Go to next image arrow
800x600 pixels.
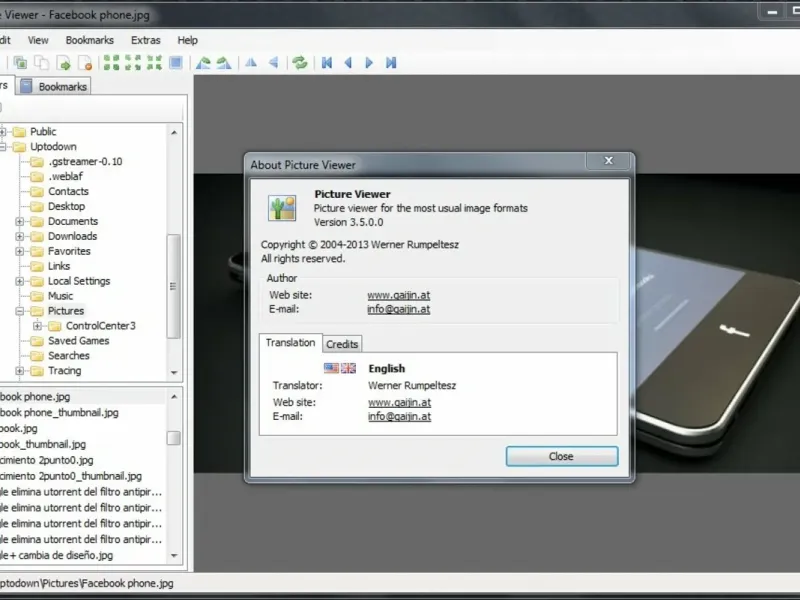pyautogui.click(x=369, y=63)
